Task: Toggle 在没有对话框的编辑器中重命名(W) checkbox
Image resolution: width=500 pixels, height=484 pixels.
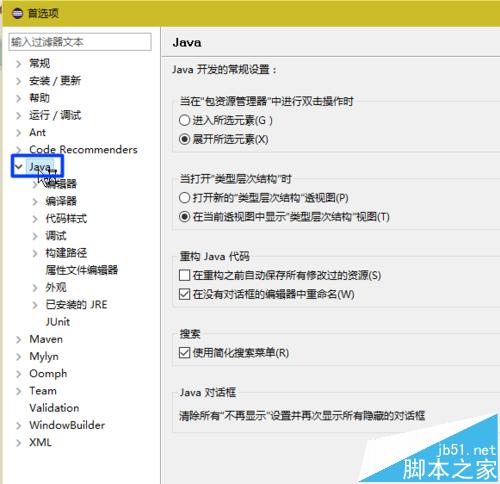Action: tap(184, 294)
